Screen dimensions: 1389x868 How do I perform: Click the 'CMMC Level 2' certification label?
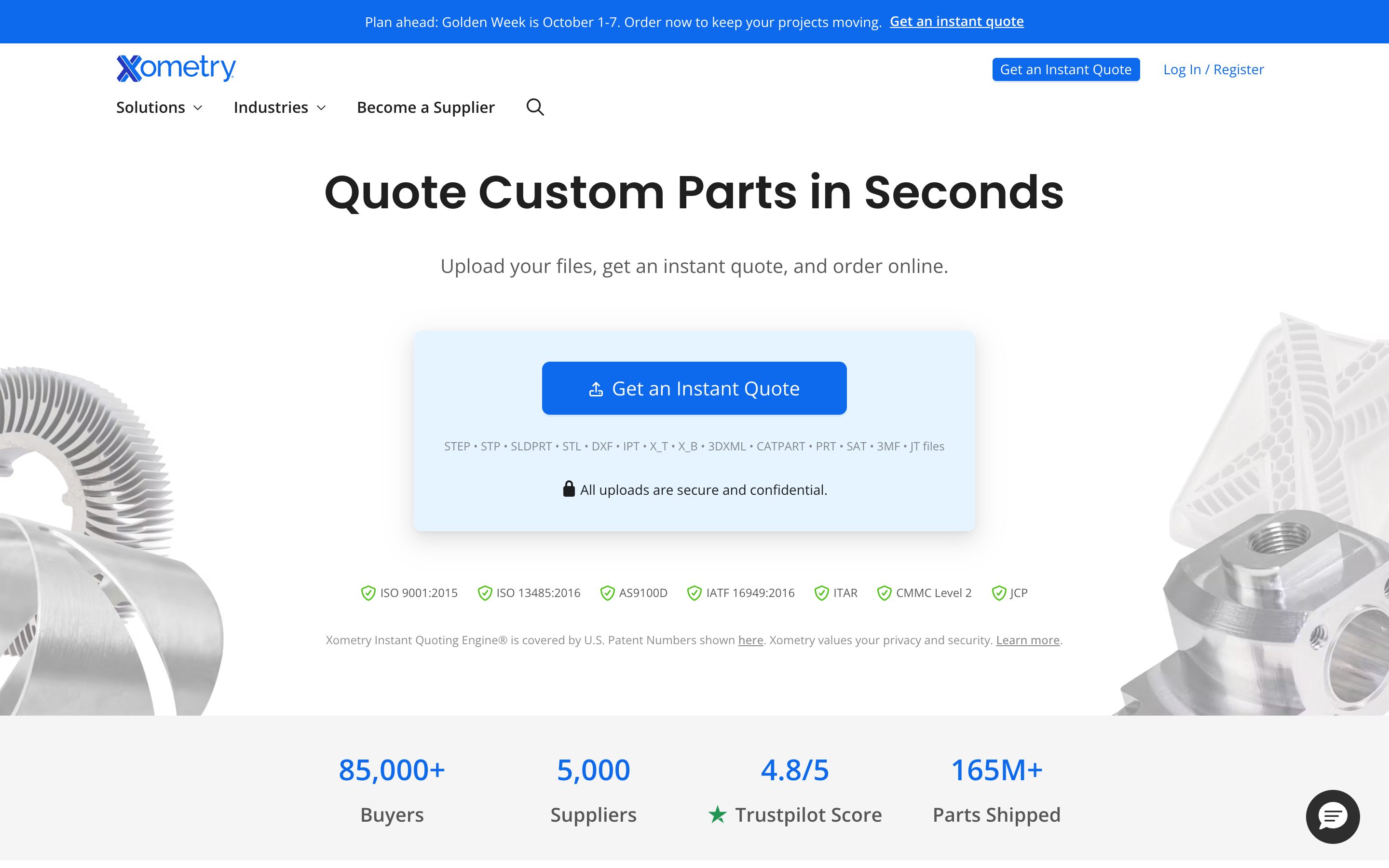coord(933,593)
